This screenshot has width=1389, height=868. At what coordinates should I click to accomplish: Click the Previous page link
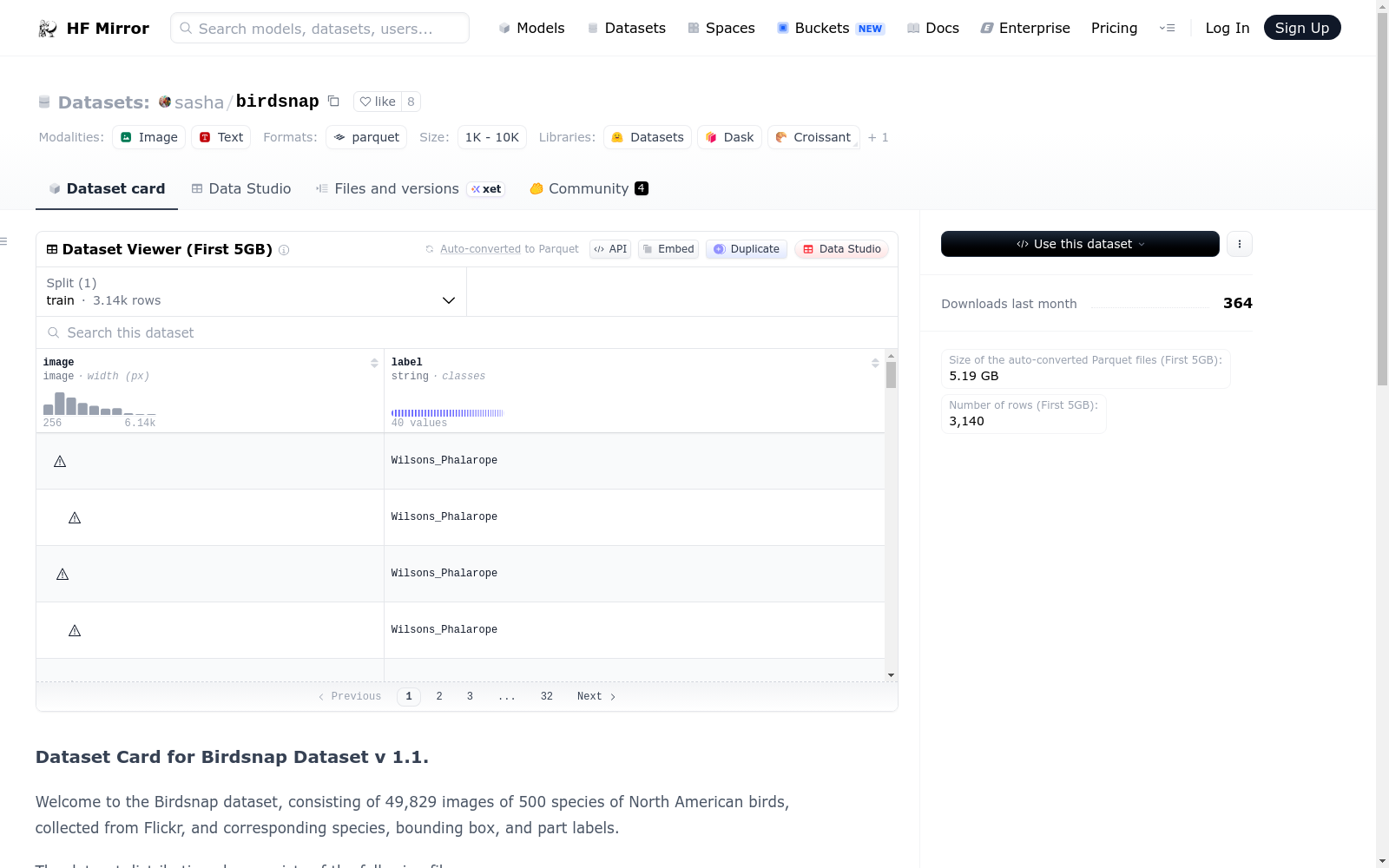350,697
